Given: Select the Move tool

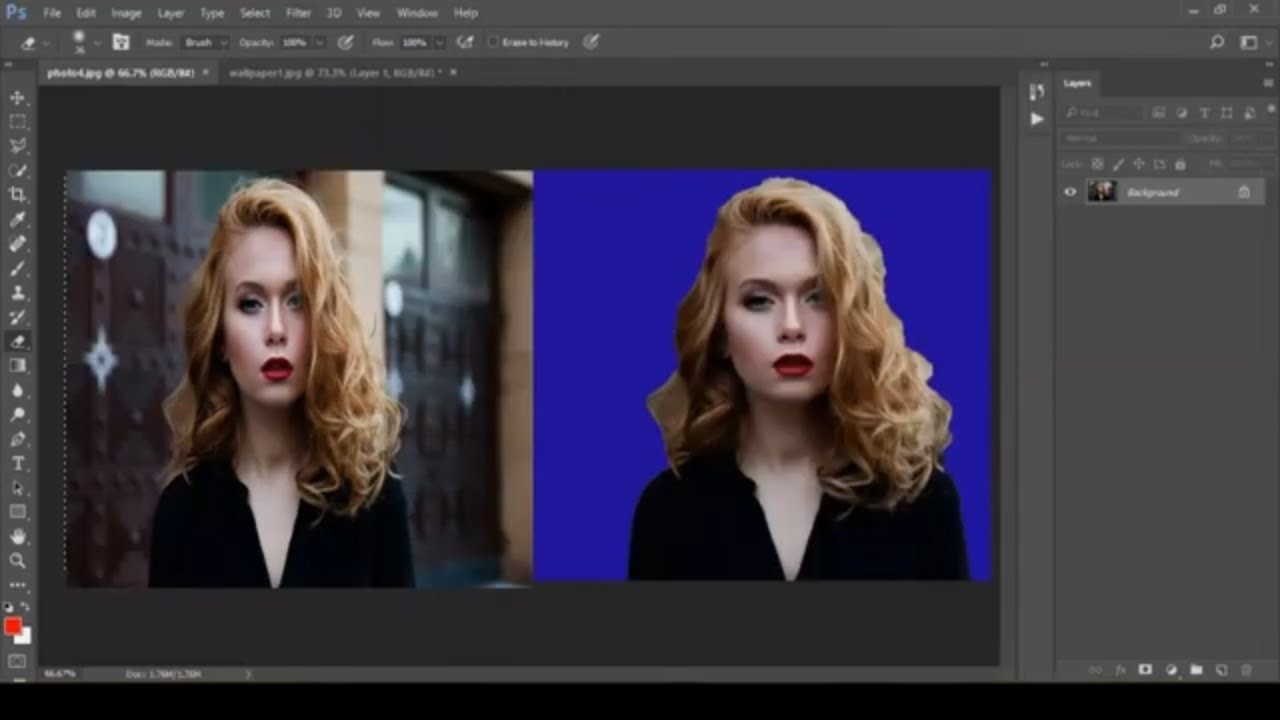Looking at the screenshot, I should pyautogui.click(x=17, y=98).
